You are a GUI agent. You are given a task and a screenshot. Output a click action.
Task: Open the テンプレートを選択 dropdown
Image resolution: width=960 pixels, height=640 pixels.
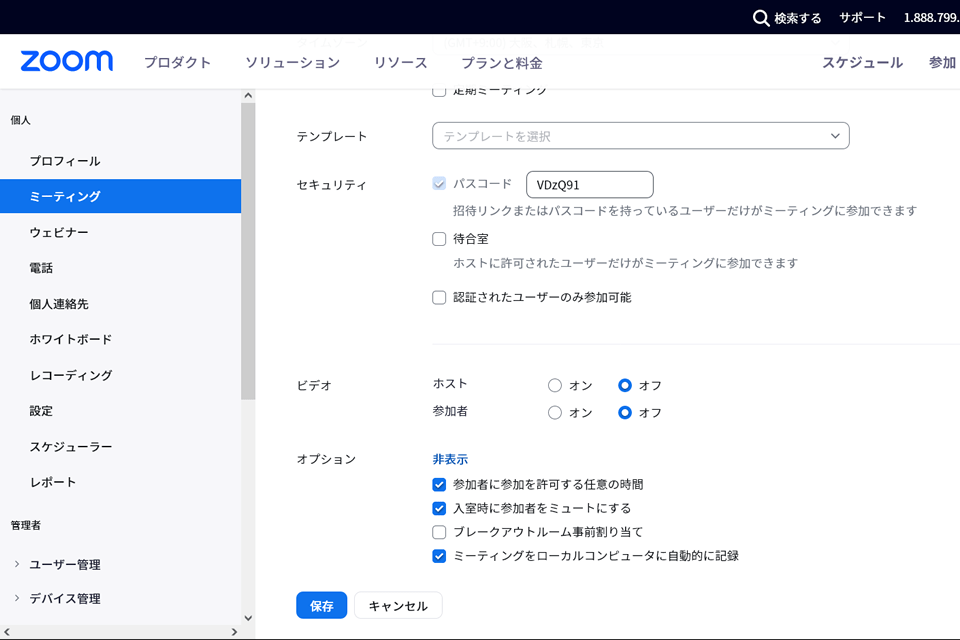640,135
